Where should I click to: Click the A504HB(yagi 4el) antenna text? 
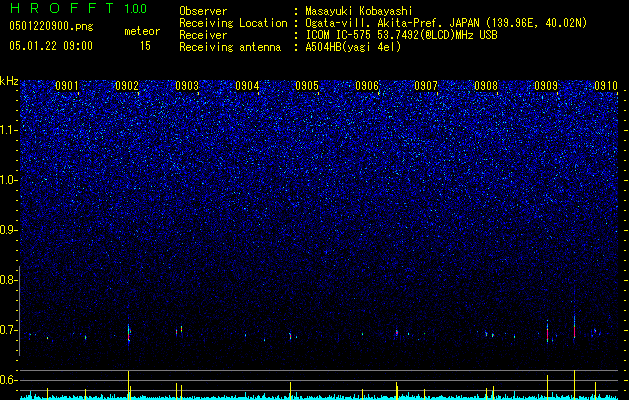pyautogui.click(x=353, y=47)
